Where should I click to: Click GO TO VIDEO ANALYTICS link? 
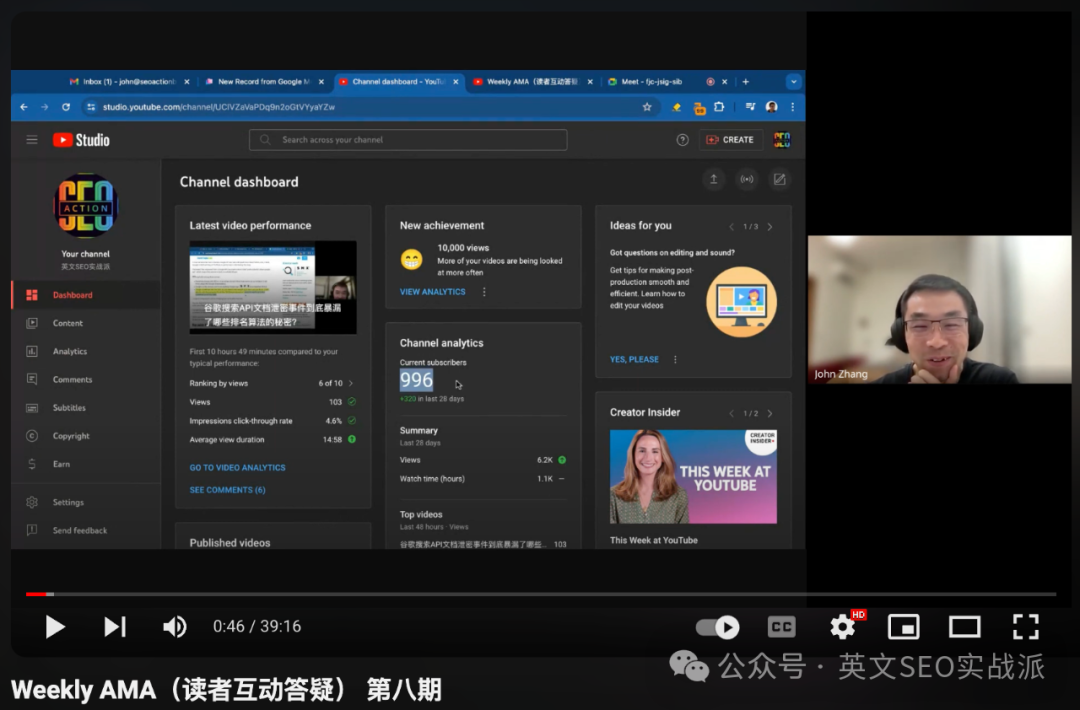click(237, 468)
